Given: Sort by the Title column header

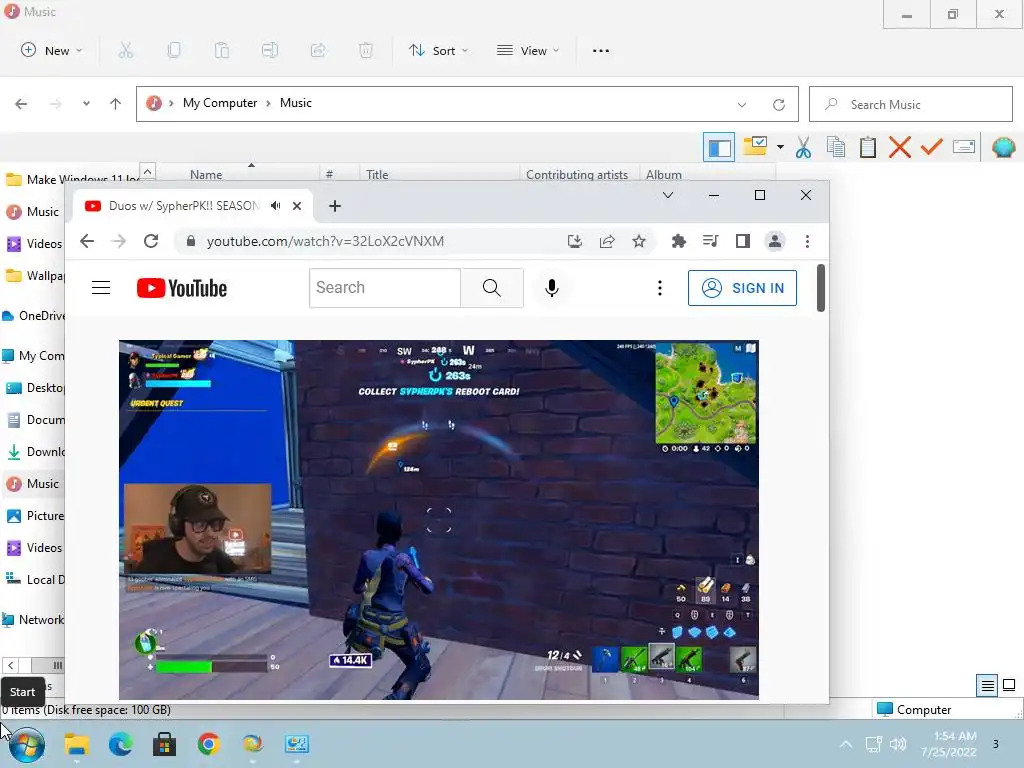Looking at the screenshot, I should click(x=439, y=174).
